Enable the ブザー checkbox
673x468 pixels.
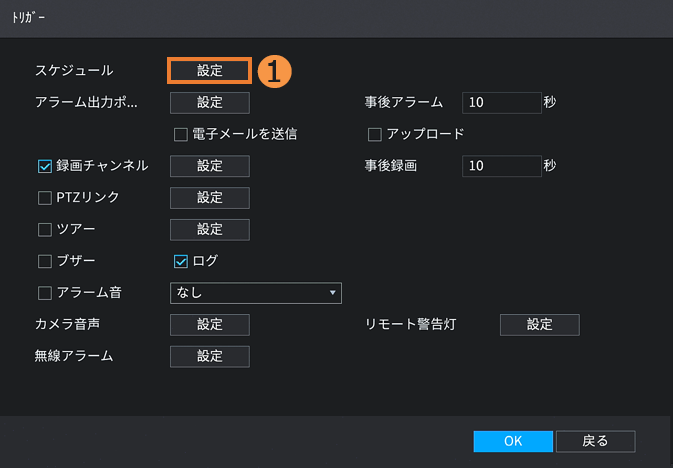[x=44, y=262]
